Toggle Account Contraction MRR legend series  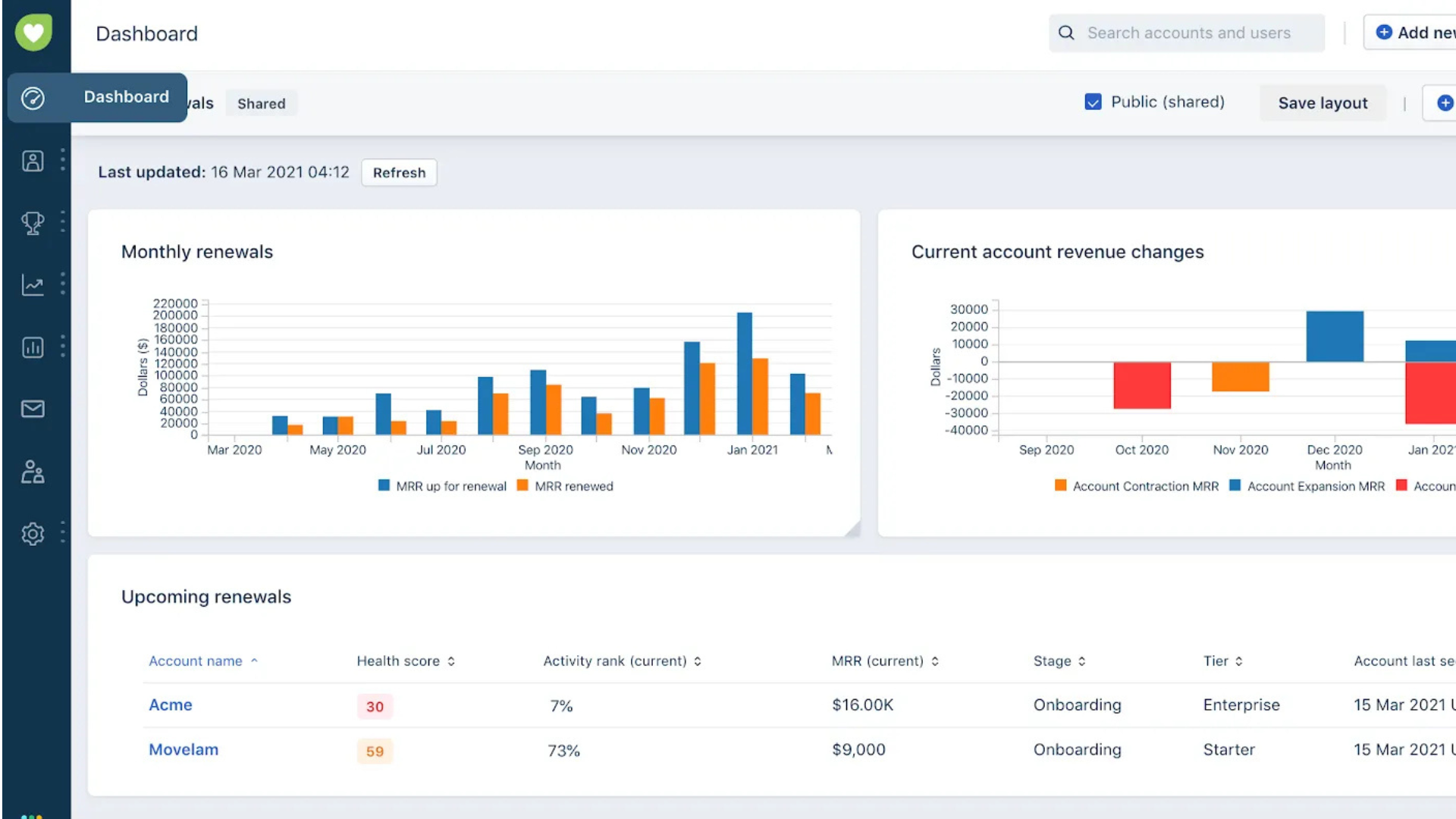coord(1145,486)
